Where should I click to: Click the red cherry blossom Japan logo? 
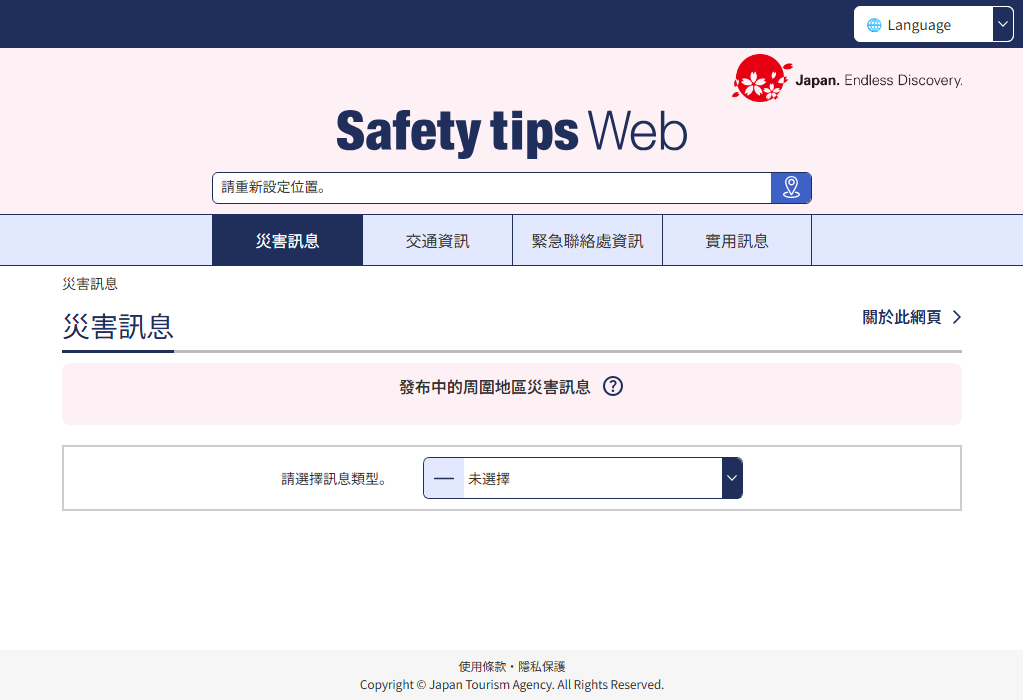[762, 78]
